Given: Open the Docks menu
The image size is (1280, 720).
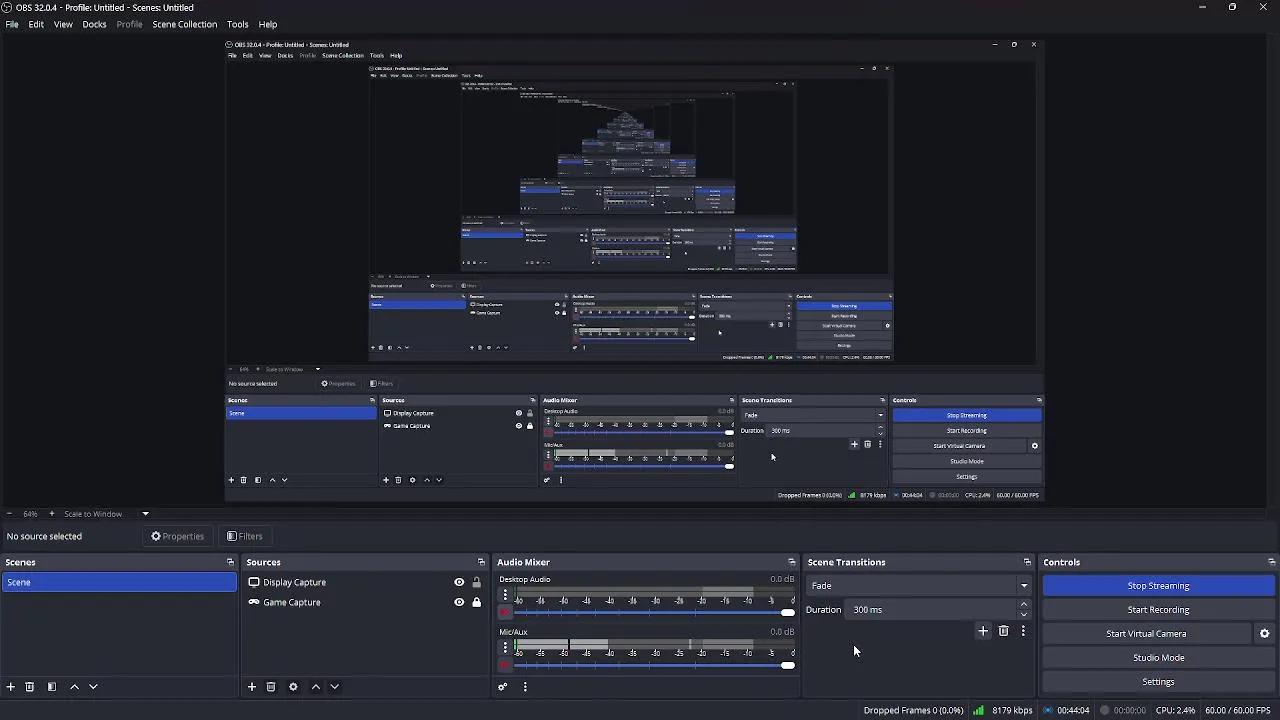Looking at the screenshot, I should (94, 24).
